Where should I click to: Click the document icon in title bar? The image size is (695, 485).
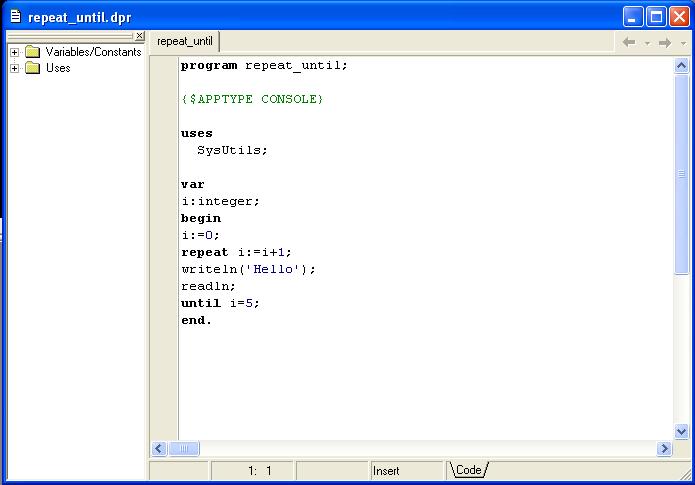pyautogui.click(x=16, y=17)
